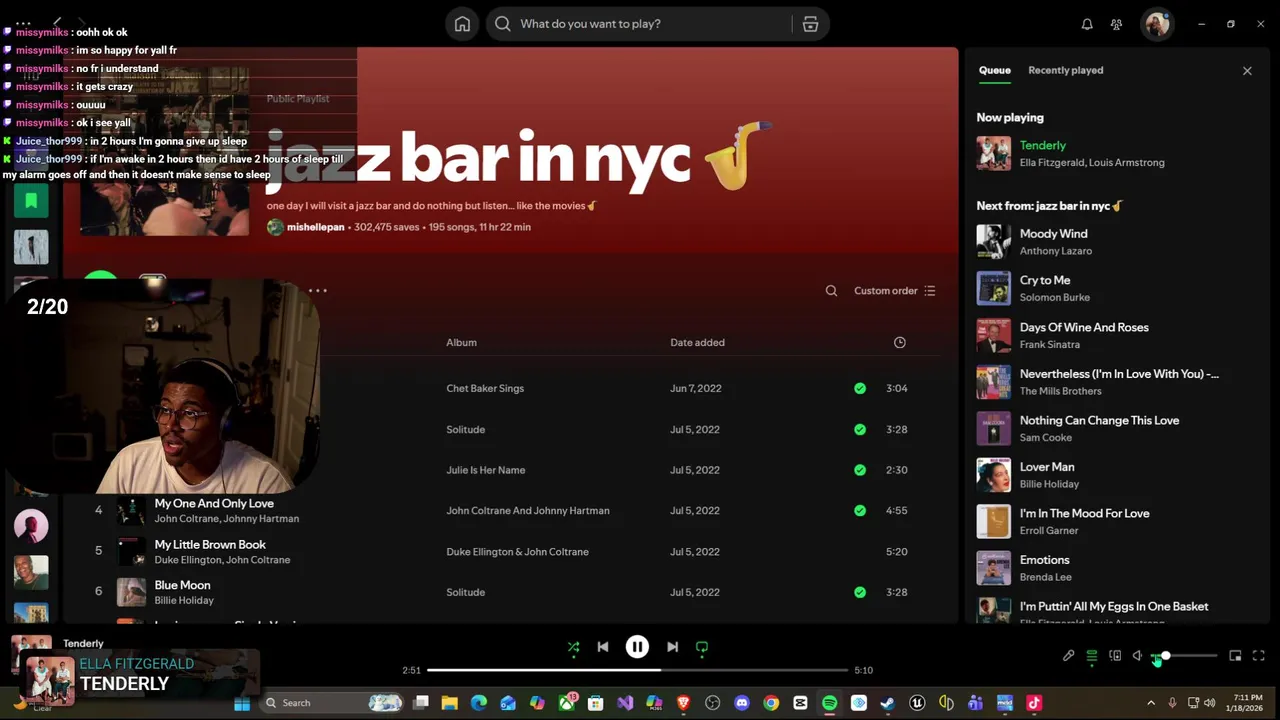The height and width of the screenshot is (720, 1280).
Task: Open Tenderly in Now playing
Action: 1042,146
